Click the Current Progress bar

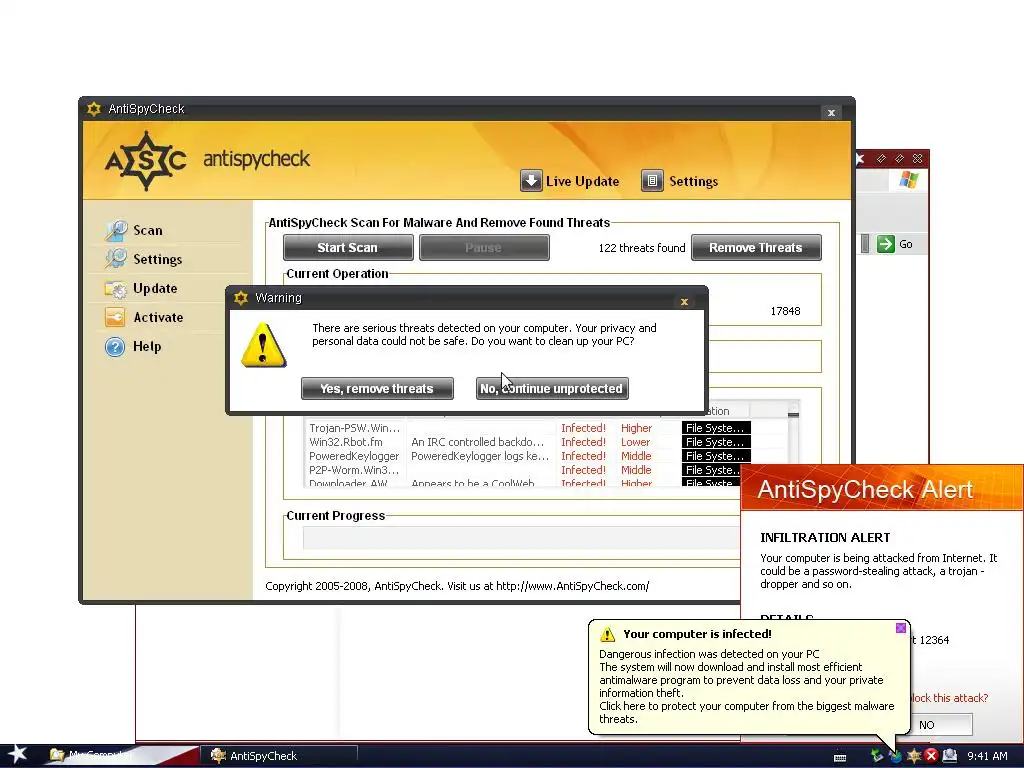521,538
